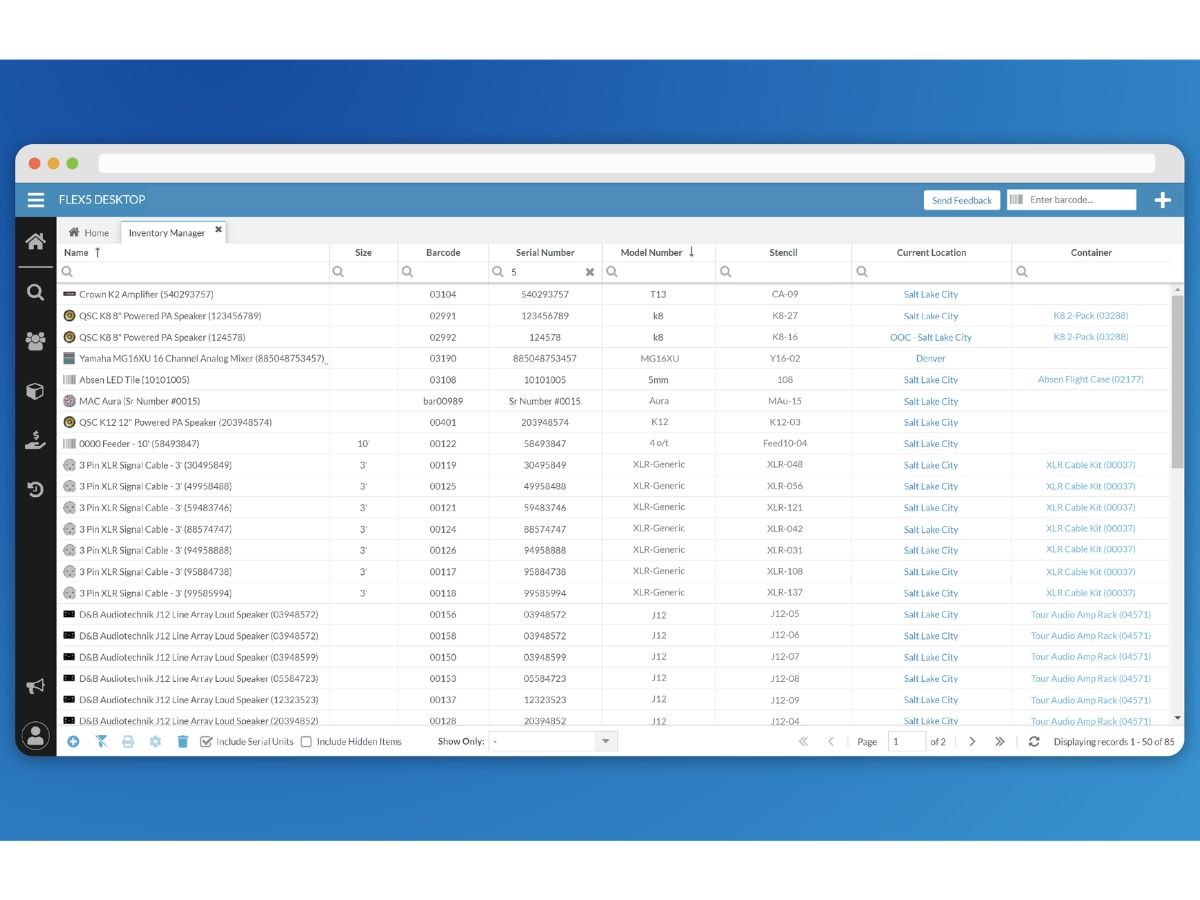
Task: Click the Stencil filter search field
Action: point(783,272)
